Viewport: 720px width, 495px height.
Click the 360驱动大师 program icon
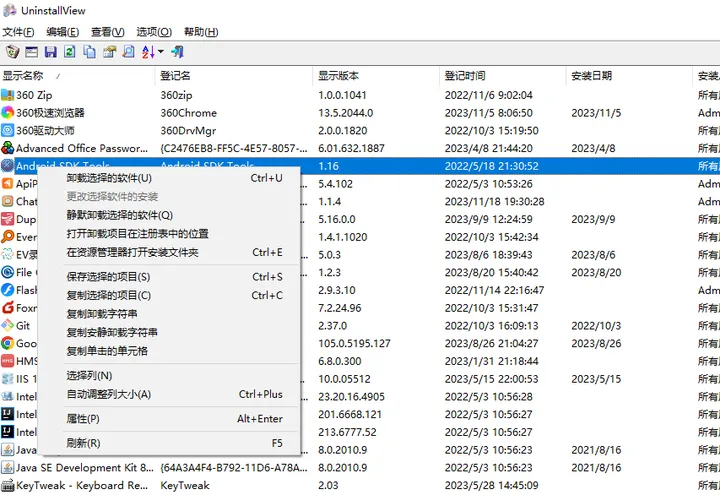7,130
